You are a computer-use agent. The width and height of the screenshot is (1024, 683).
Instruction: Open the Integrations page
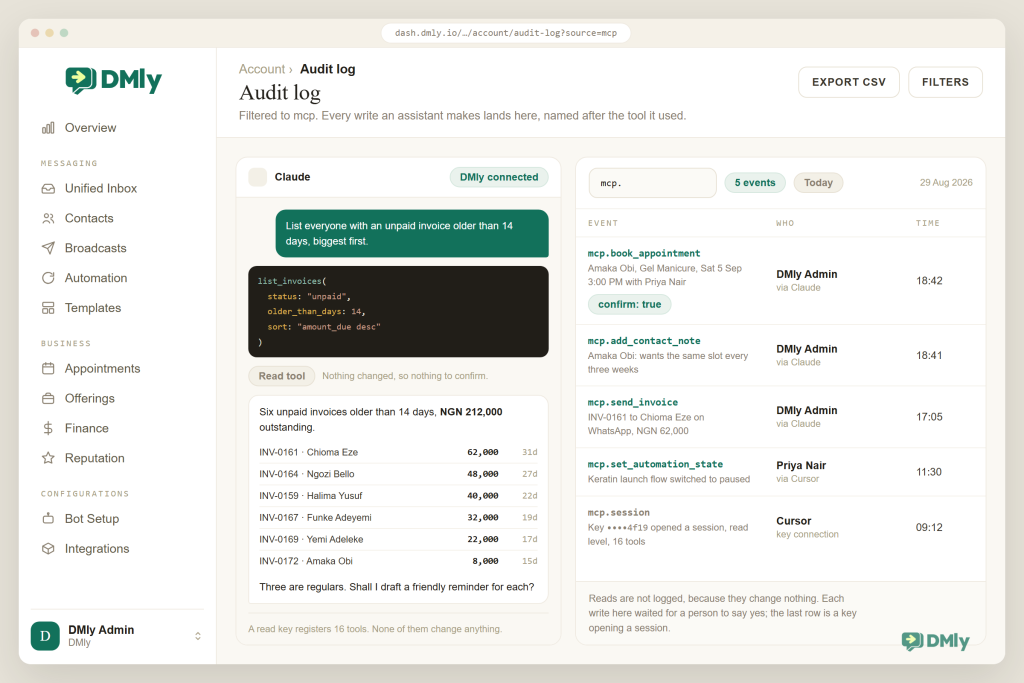[97, 549]
